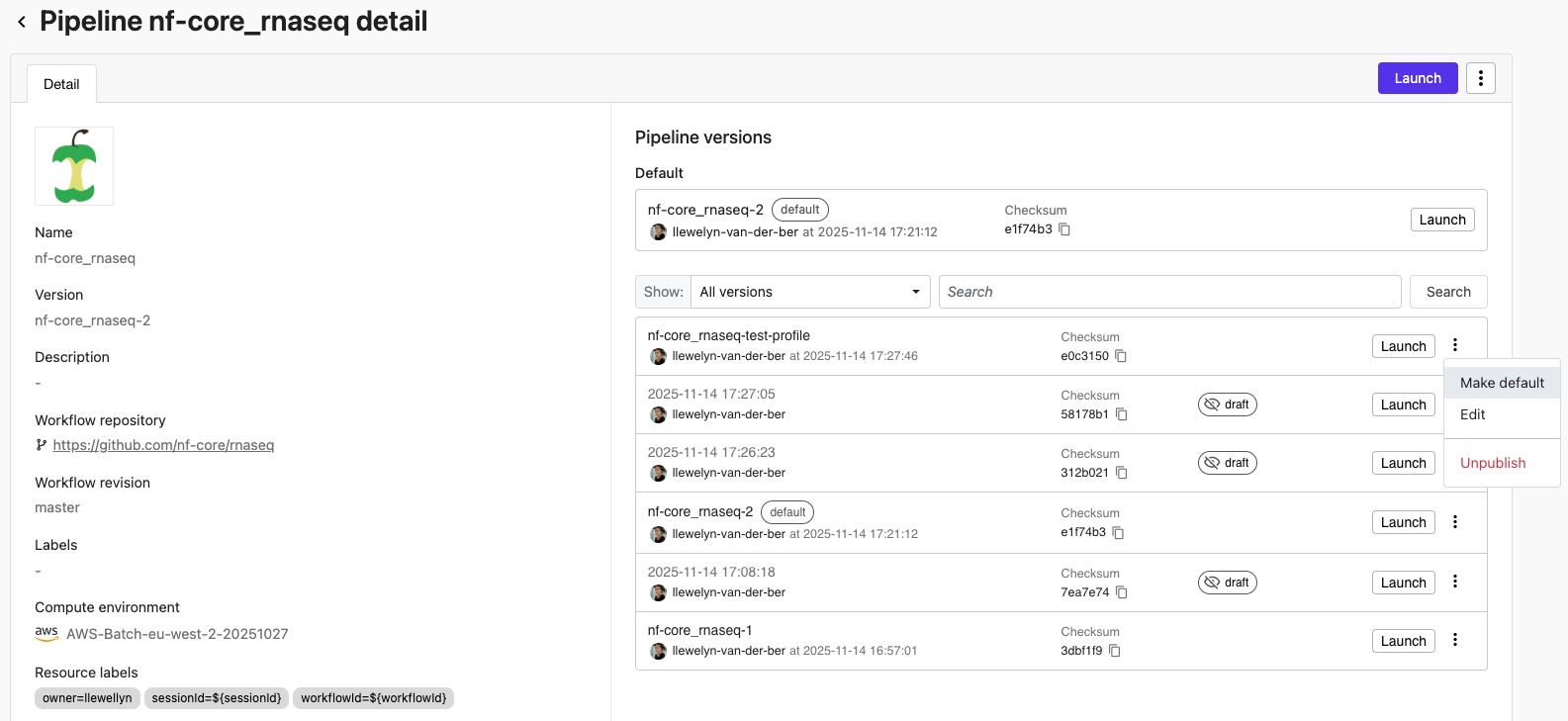Open kebab menu for nf-core_rnaseq-test-profile row
This screenshot has height=721, width=1568.
pos(1454,345)
